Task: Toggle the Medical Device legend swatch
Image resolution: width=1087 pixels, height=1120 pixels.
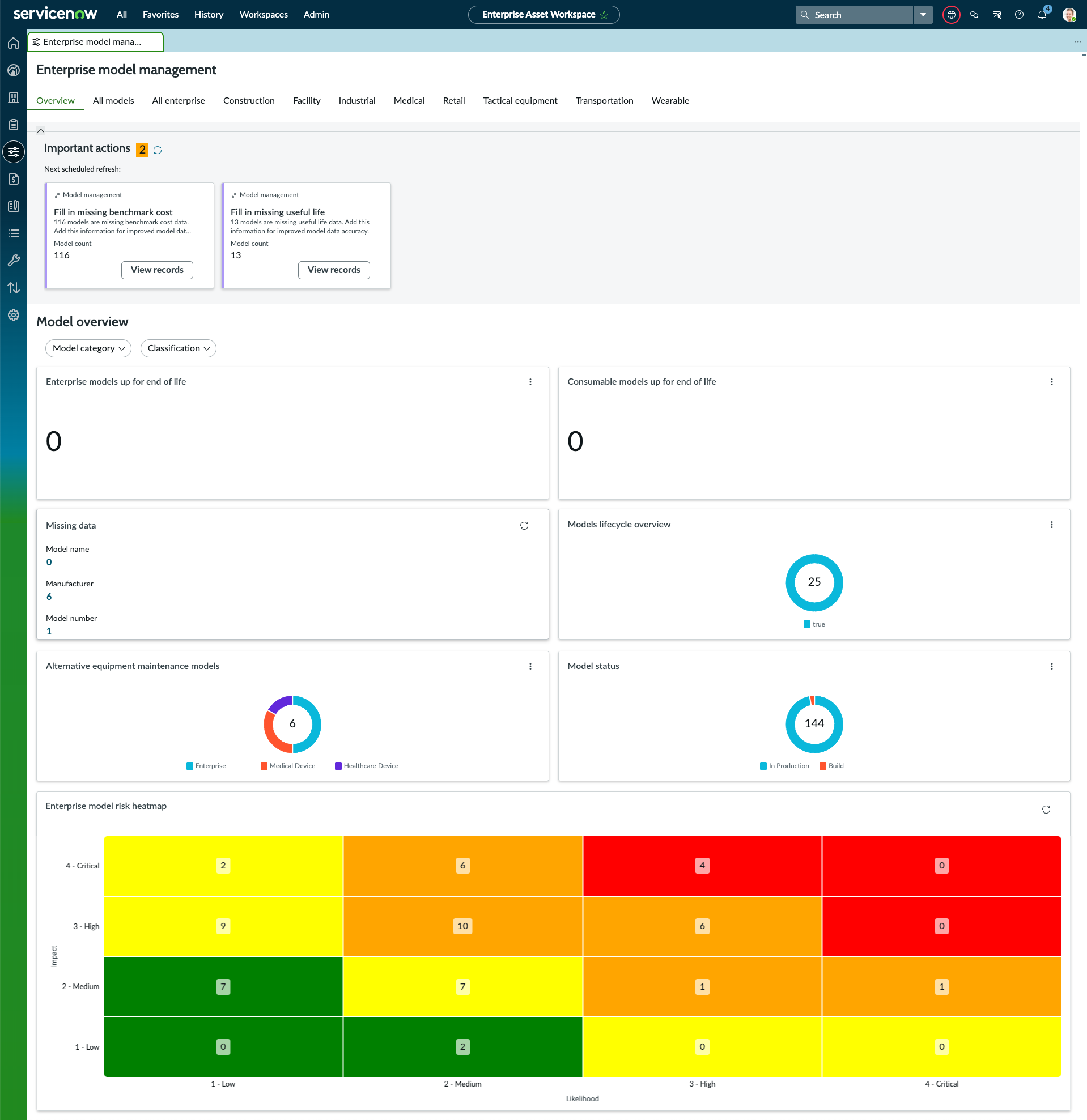Action: pos(264,766)
